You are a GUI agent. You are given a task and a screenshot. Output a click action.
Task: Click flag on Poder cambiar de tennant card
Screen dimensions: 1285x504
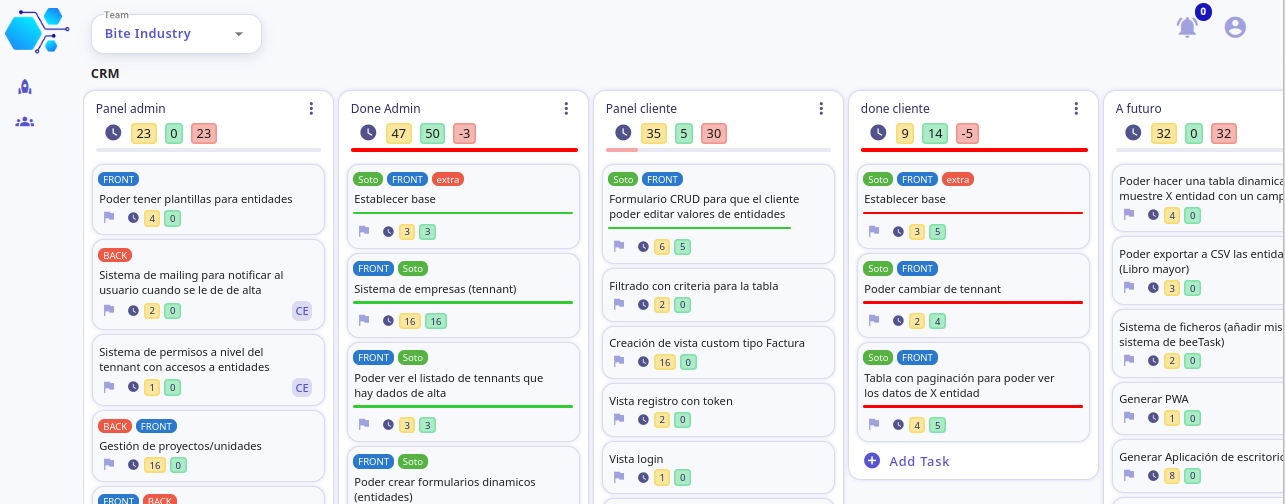point(874,321)
